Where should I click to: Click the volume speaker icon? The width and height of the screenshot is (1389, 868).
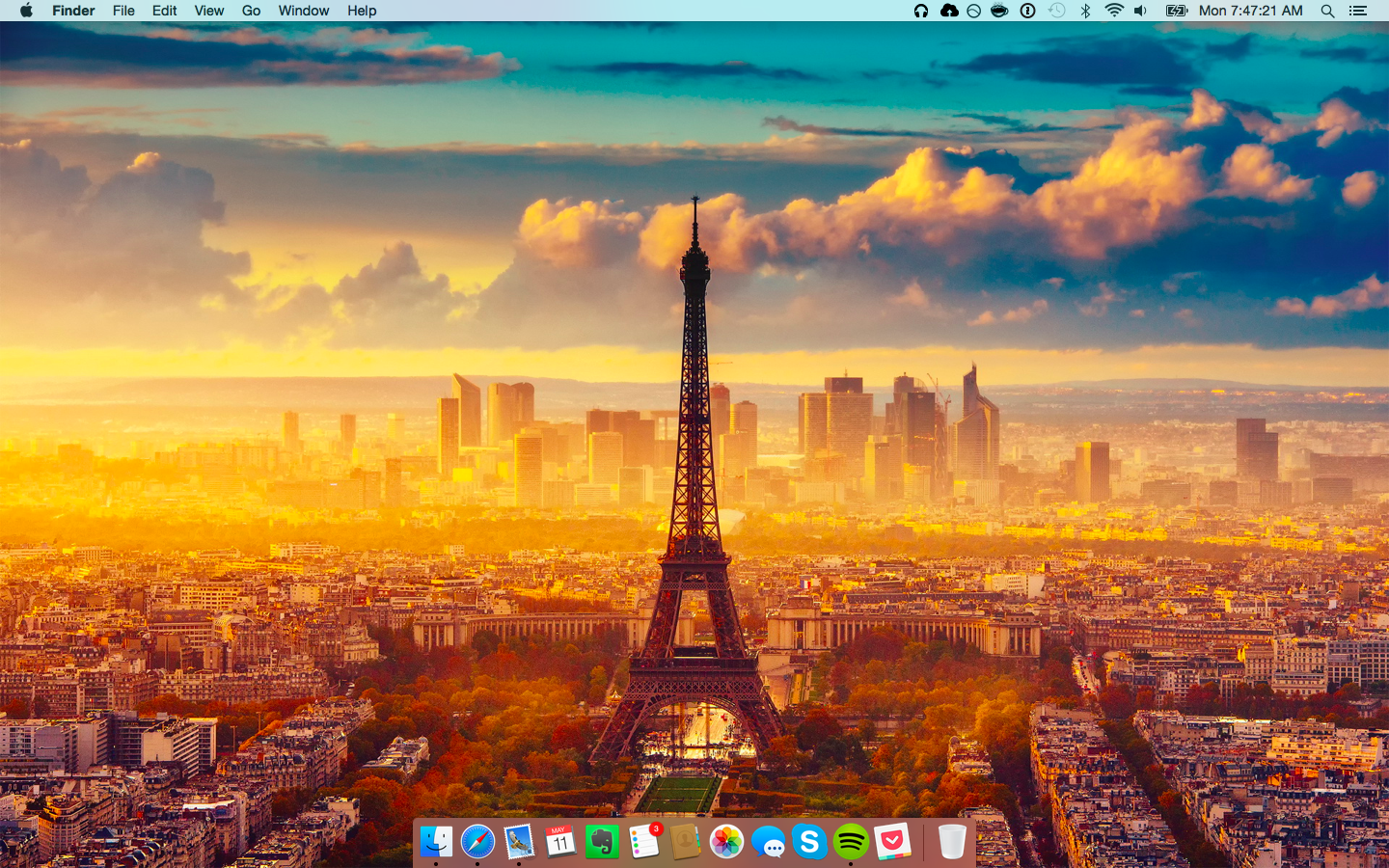[x=1141, y=11]
